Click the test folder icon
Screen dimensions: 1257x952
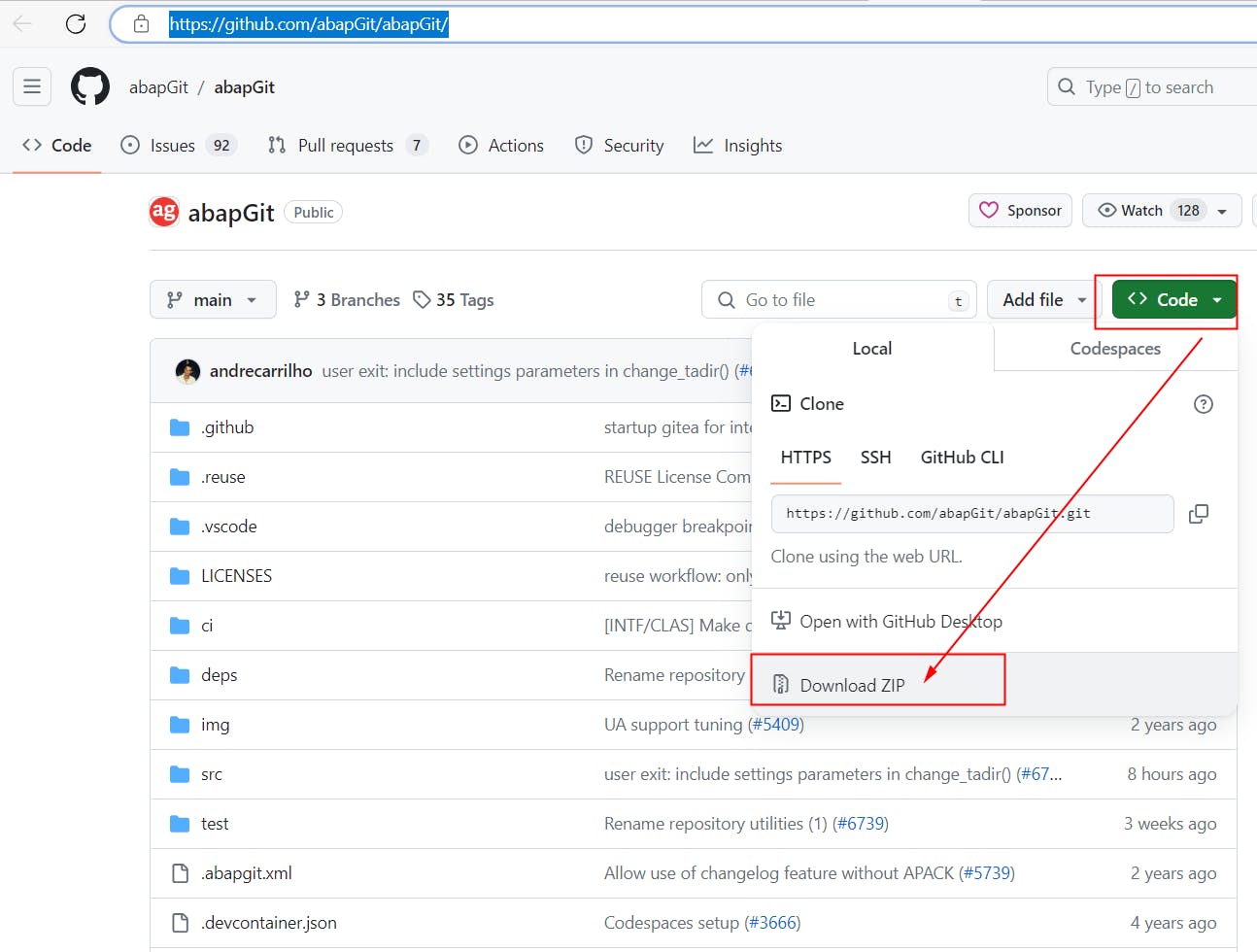[180, 824]
